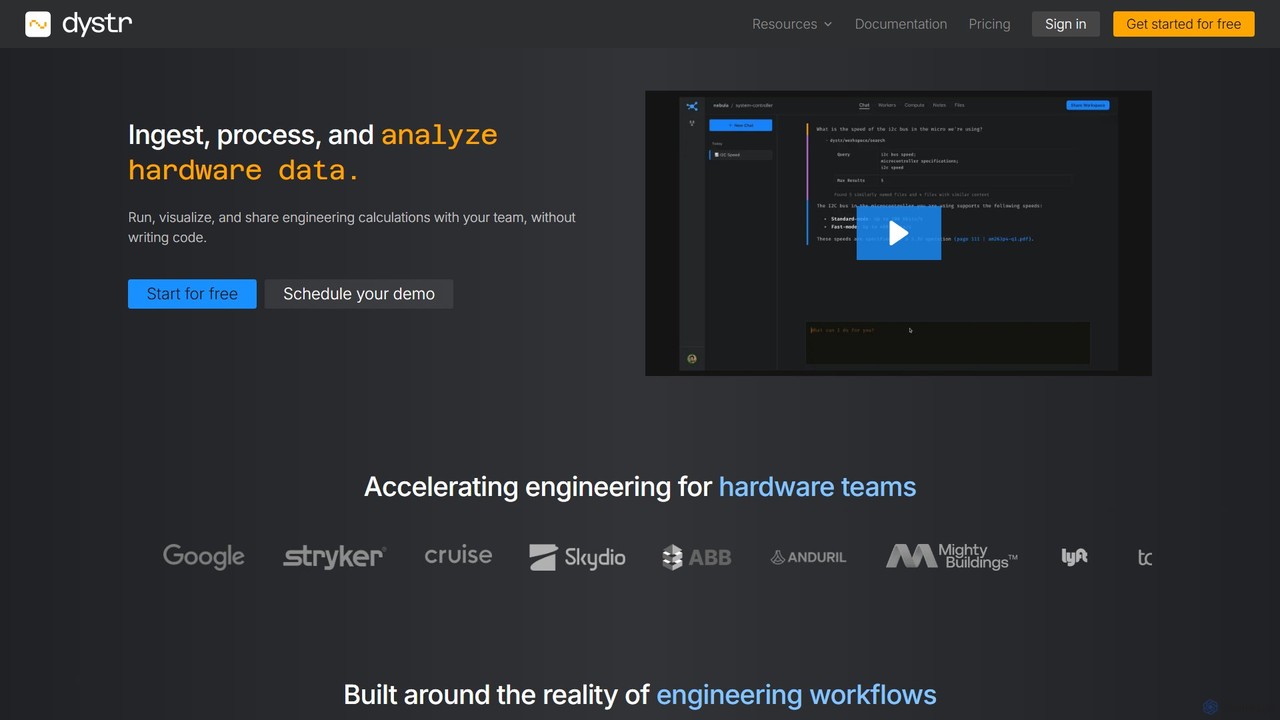Click the Stryker logo

(334, 557)
